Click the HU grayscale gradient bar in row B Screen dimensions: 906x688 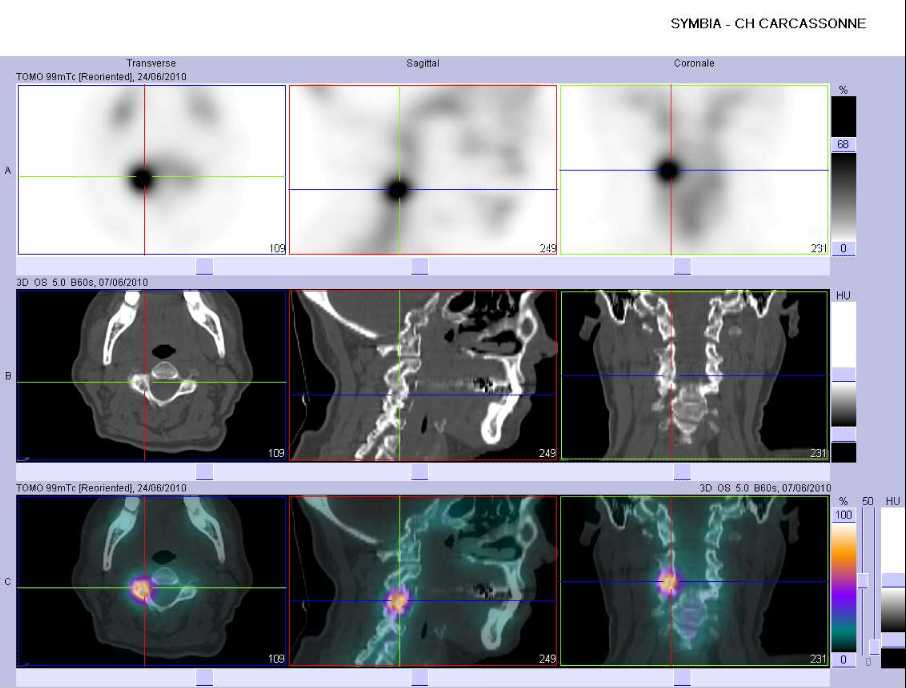click(x=843, y=404)
